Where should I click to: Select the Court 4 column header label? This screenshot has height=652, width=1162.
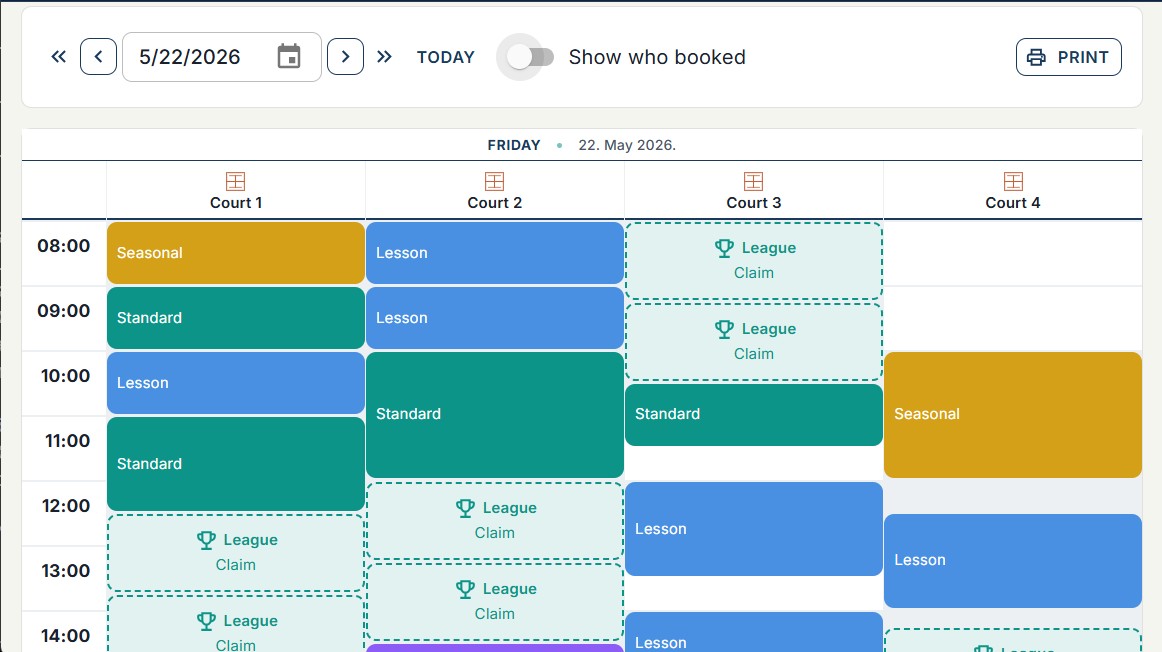pos(1013,203)
